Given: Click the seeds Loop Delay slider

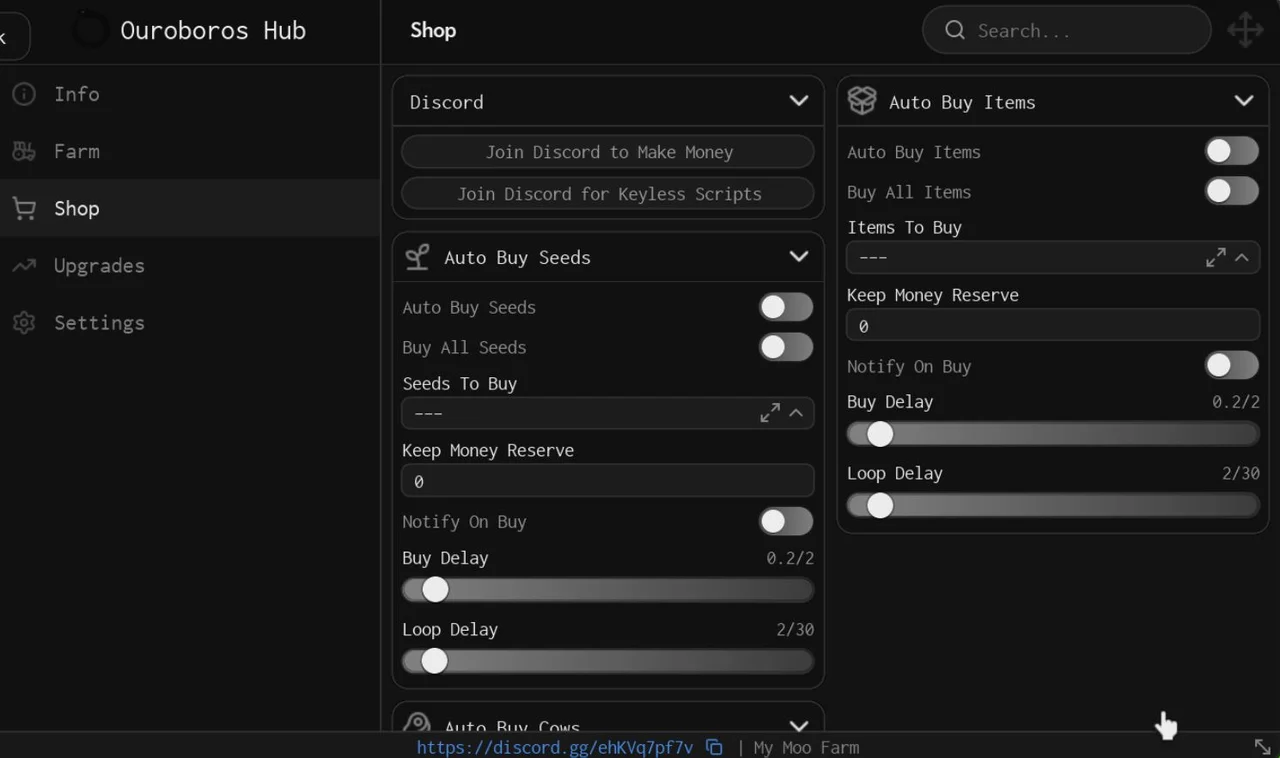Looking at the screenshot, I should pos(608,661).
